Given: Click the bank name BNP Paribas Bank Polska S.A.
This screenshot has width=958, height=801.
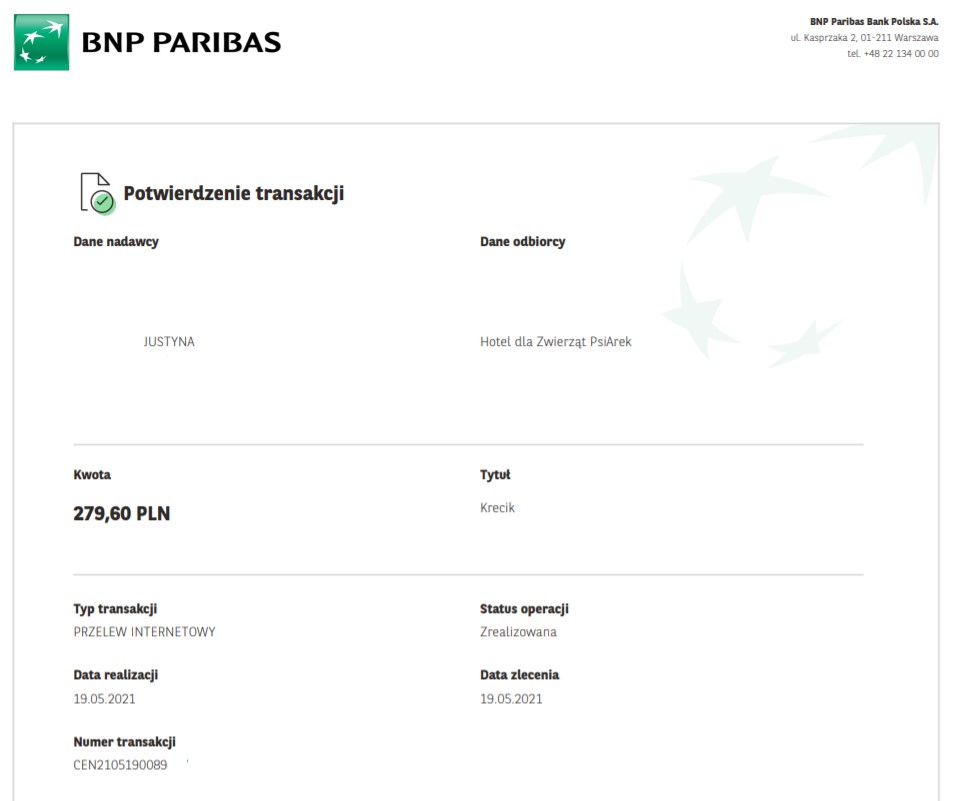Looking at the screenshot, I should pos(874,21).
